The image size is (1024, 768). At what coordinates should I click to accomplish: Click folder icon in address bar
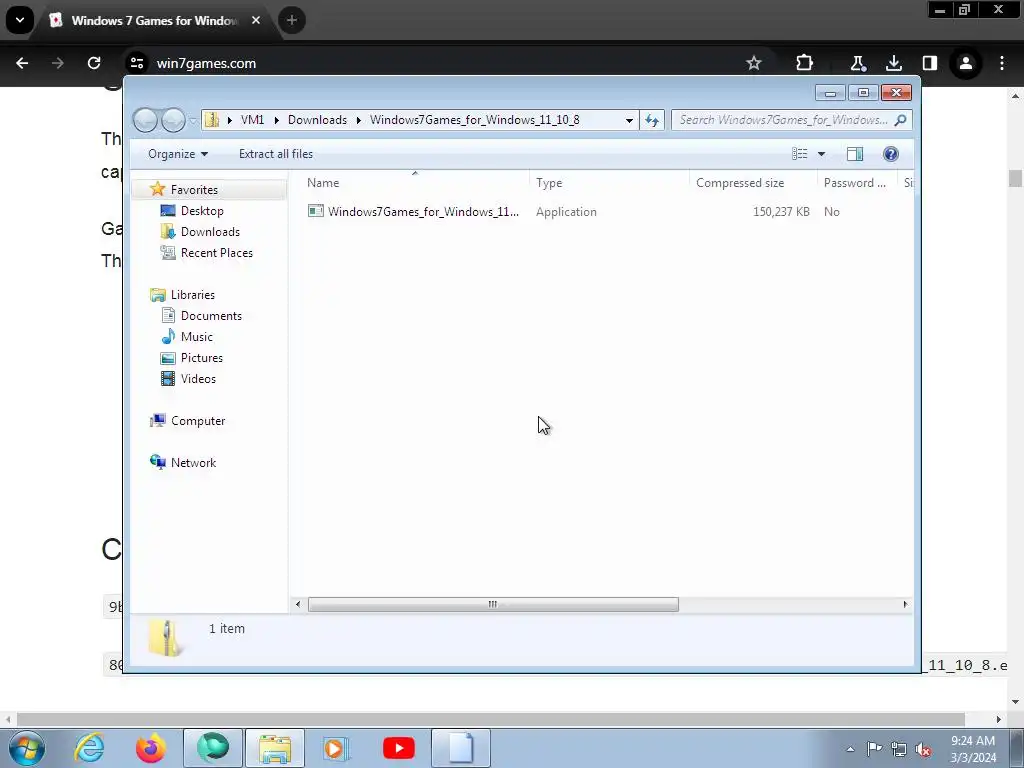point(212,120)
